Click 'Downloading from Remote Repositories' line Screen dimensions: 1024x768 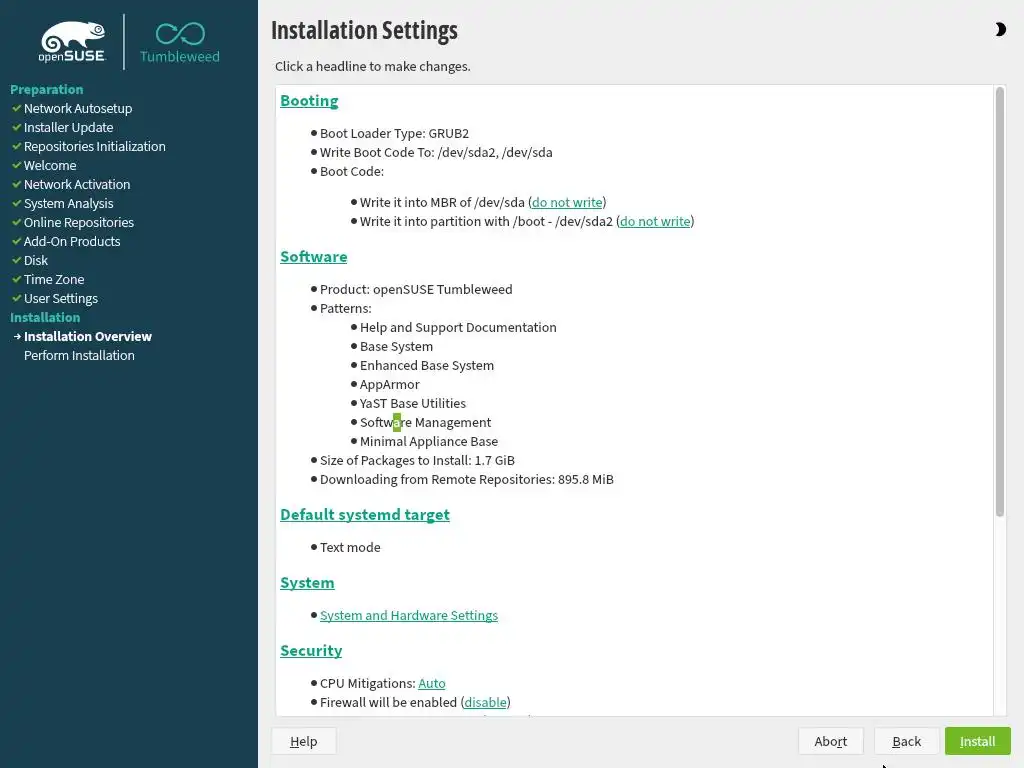pyautogui.click(x=467, y=479)
